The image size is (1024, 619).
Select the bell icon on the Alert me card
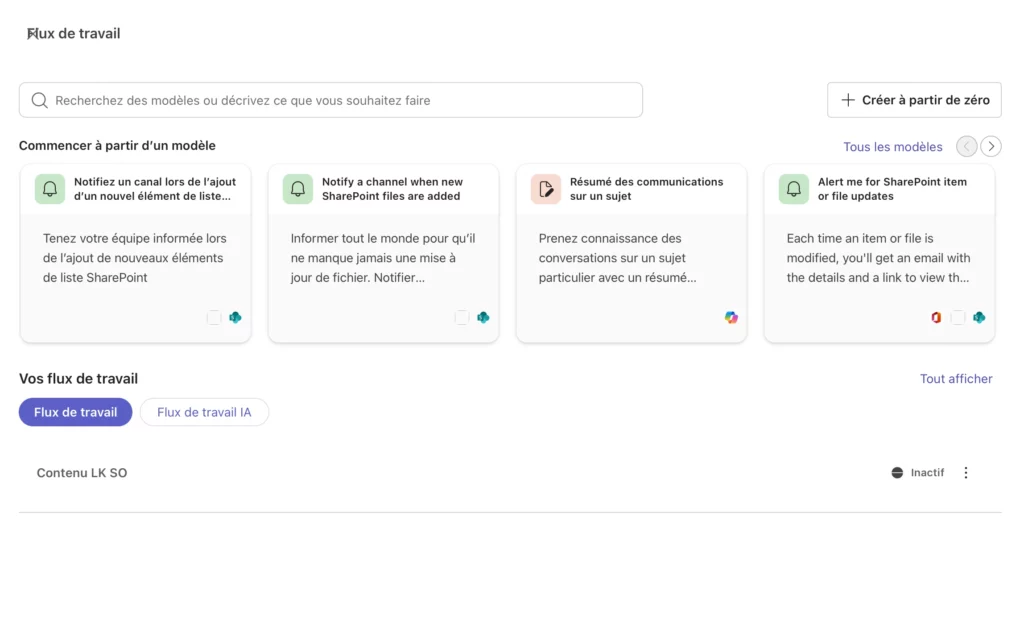pos(793,189)
